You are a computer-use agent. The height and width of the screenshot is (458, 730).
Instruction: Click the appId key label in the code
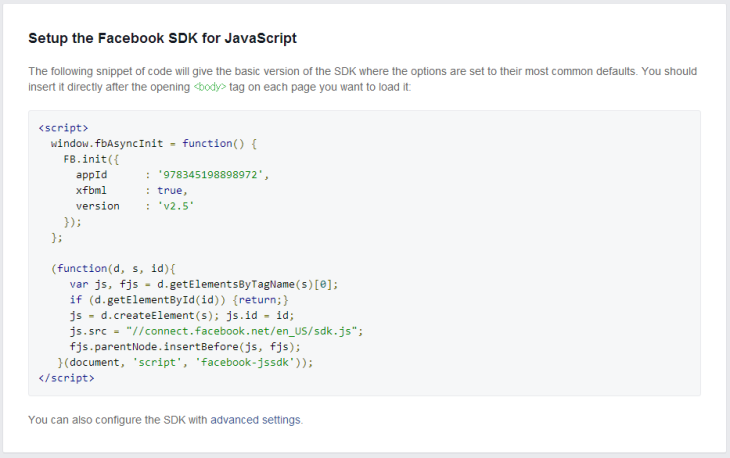pos(92,175)
